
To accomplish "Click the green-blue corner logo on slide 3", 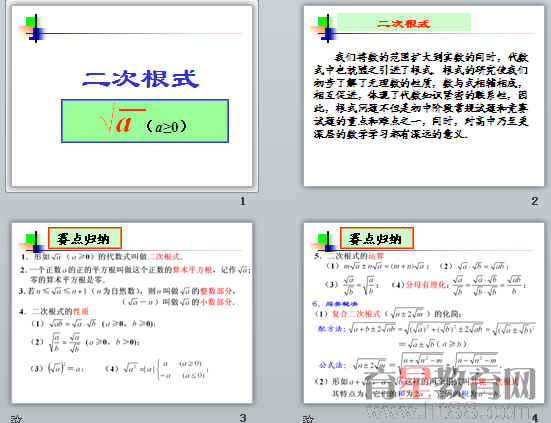I will 33,242.
